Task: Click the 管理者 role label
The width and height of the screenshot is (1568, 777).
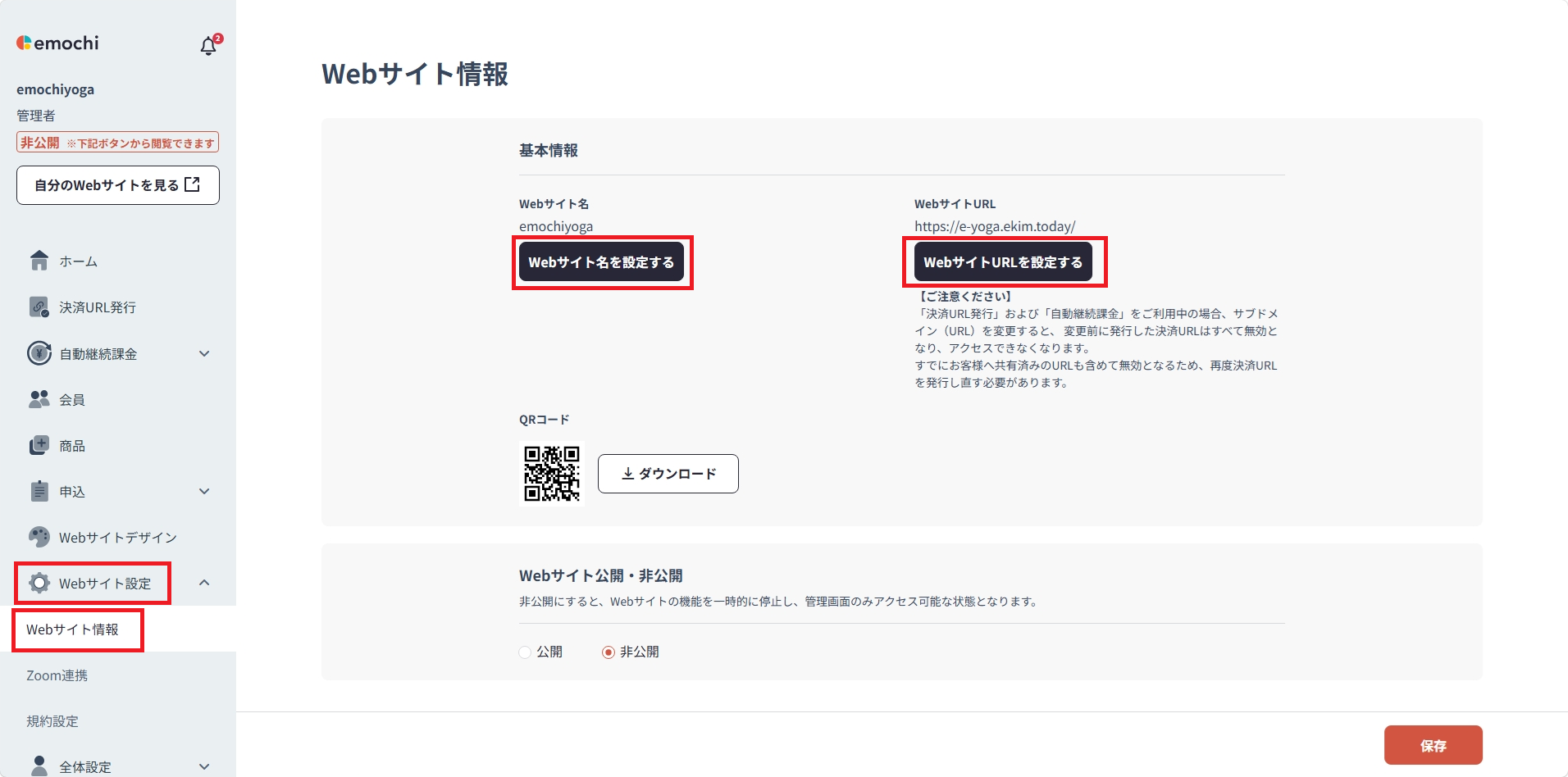Action: pos(36,116)
